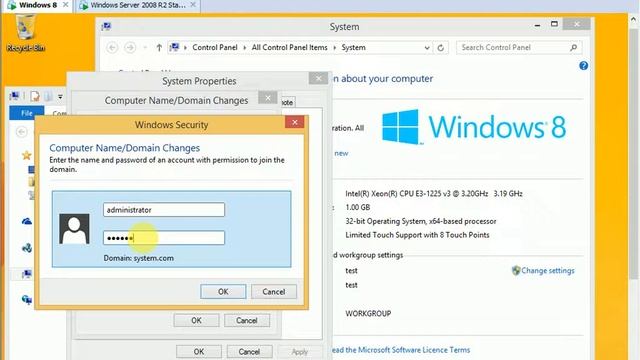
Task: Close the Windows 8 VM tab
Action: 65,5
